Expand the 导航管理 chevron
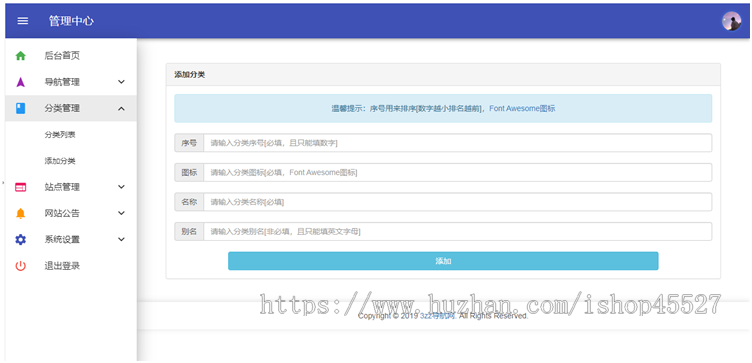This screenshot has width=752, height=363. click(121, 82)
